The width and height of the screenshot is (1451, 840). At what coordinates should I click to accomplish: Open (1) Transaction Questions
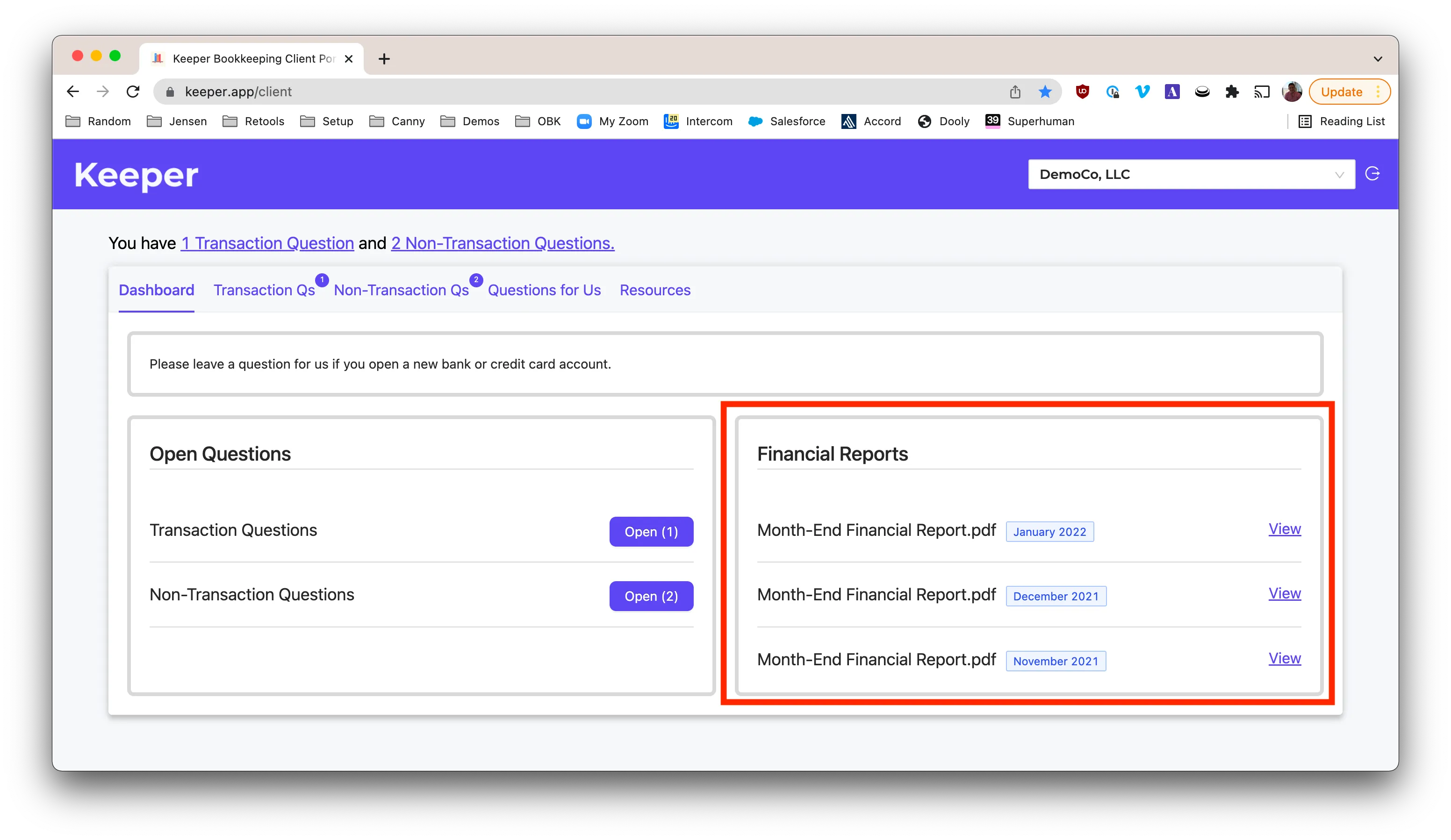point(651,532)
